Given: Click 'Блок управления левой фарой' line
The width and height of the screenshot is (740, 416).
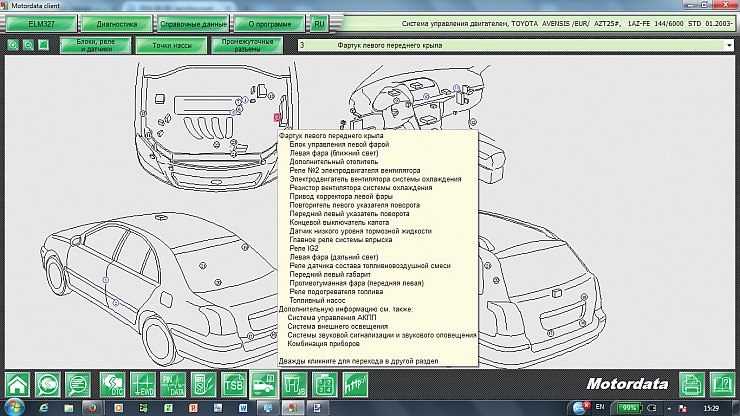Looking at the screenshot, I should click(339, 144).
